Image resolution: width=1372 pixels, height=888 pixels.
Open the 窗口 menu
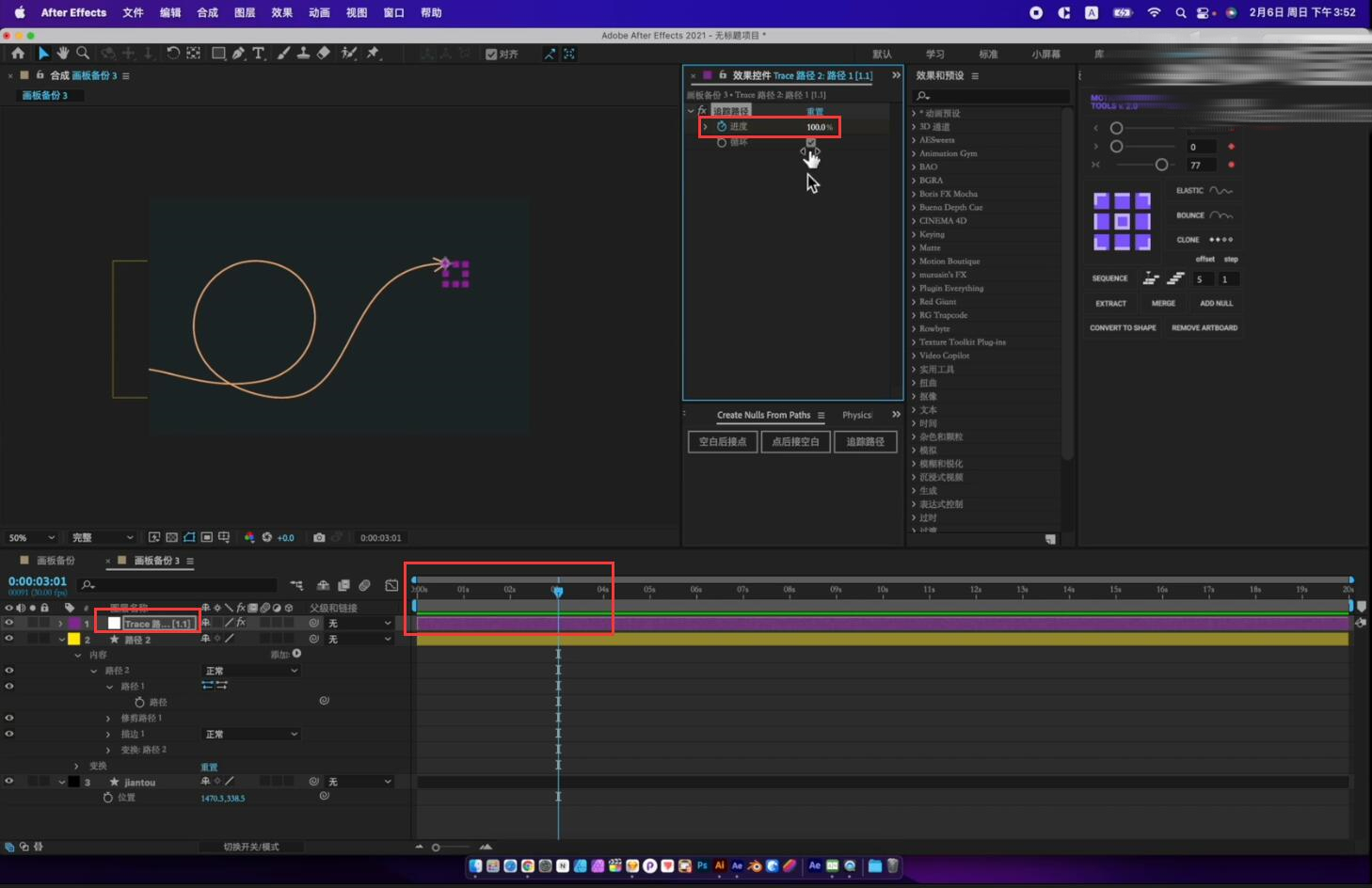pyautogui.click(x=394, y=13)
